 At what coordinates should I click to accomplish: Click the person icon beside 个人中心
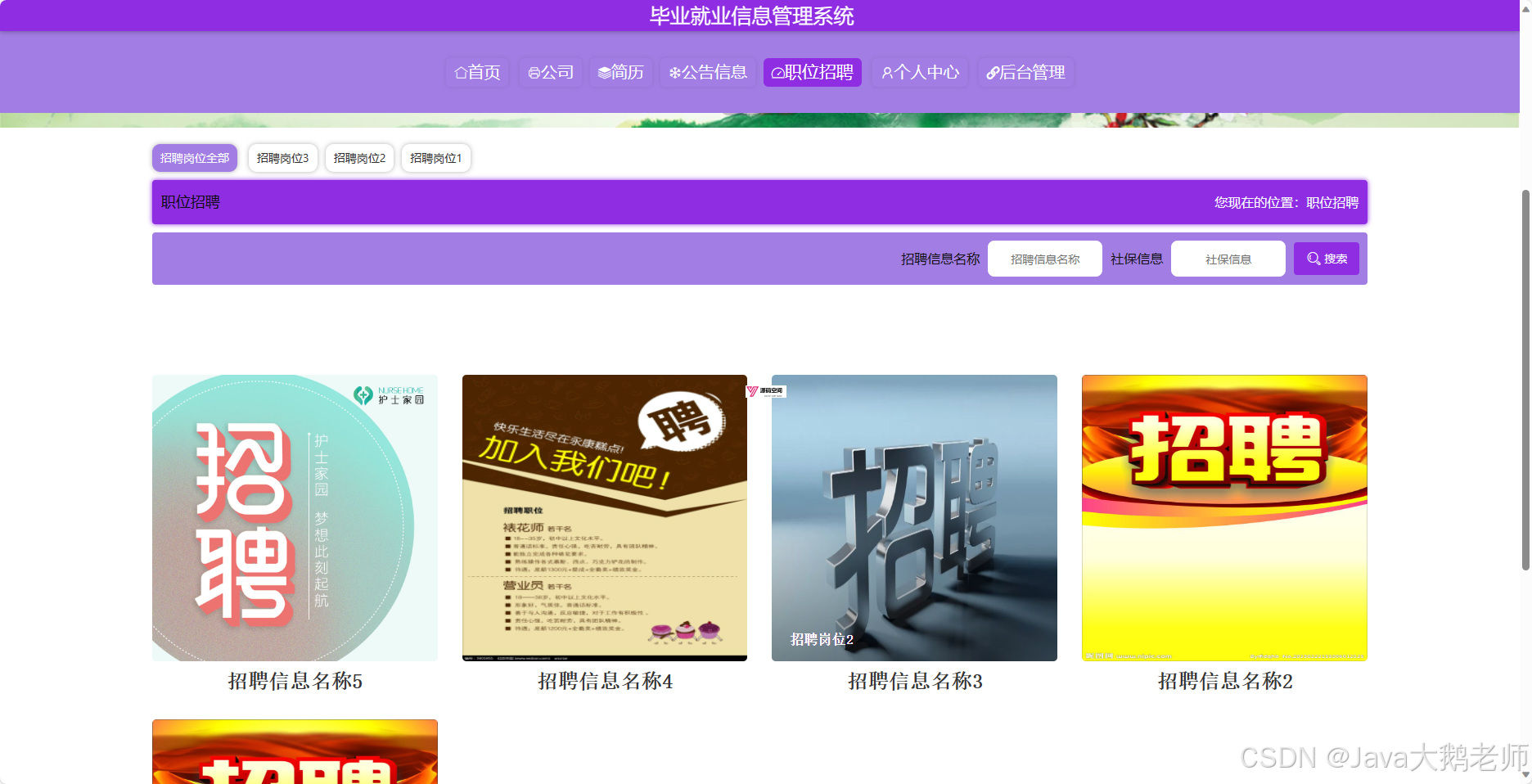(x=887, y=73)
